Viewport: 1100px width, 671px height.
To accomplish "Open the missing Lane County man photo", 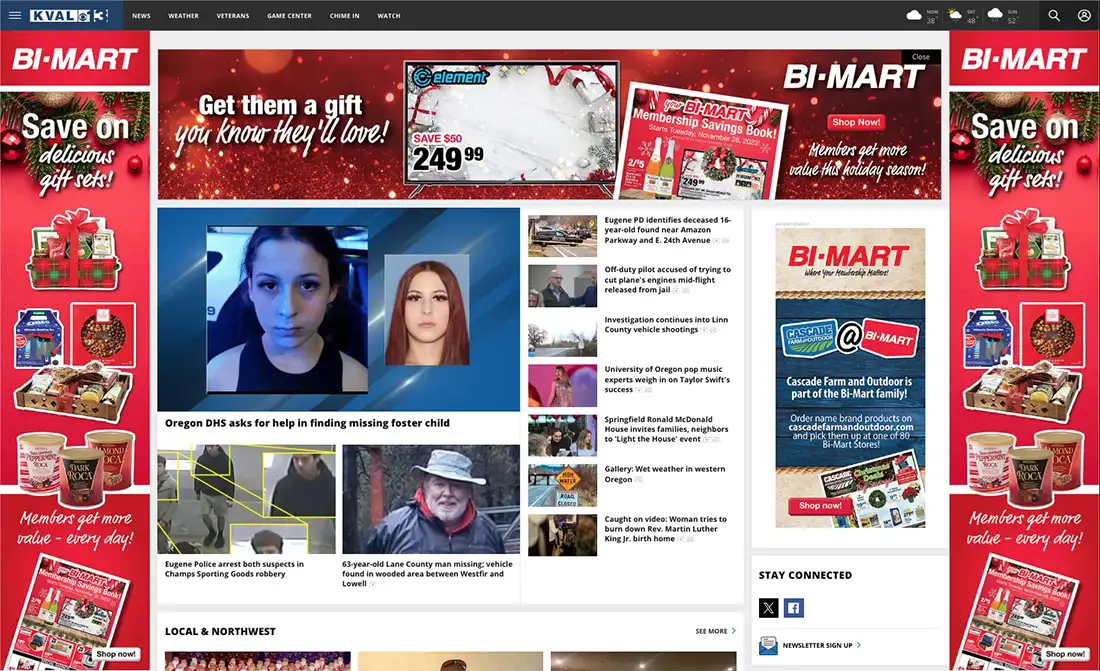I will pos(431,500).
